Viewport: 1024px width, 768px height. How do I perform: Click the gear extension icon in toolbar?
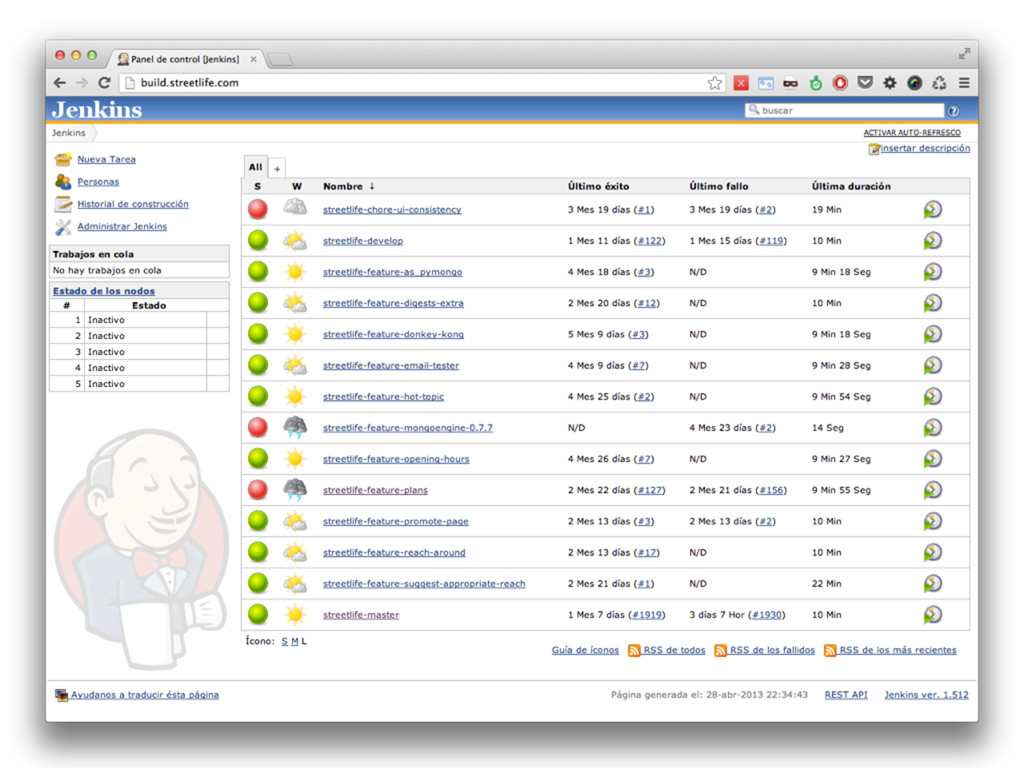pyautogui.click(x=889, y=83)
